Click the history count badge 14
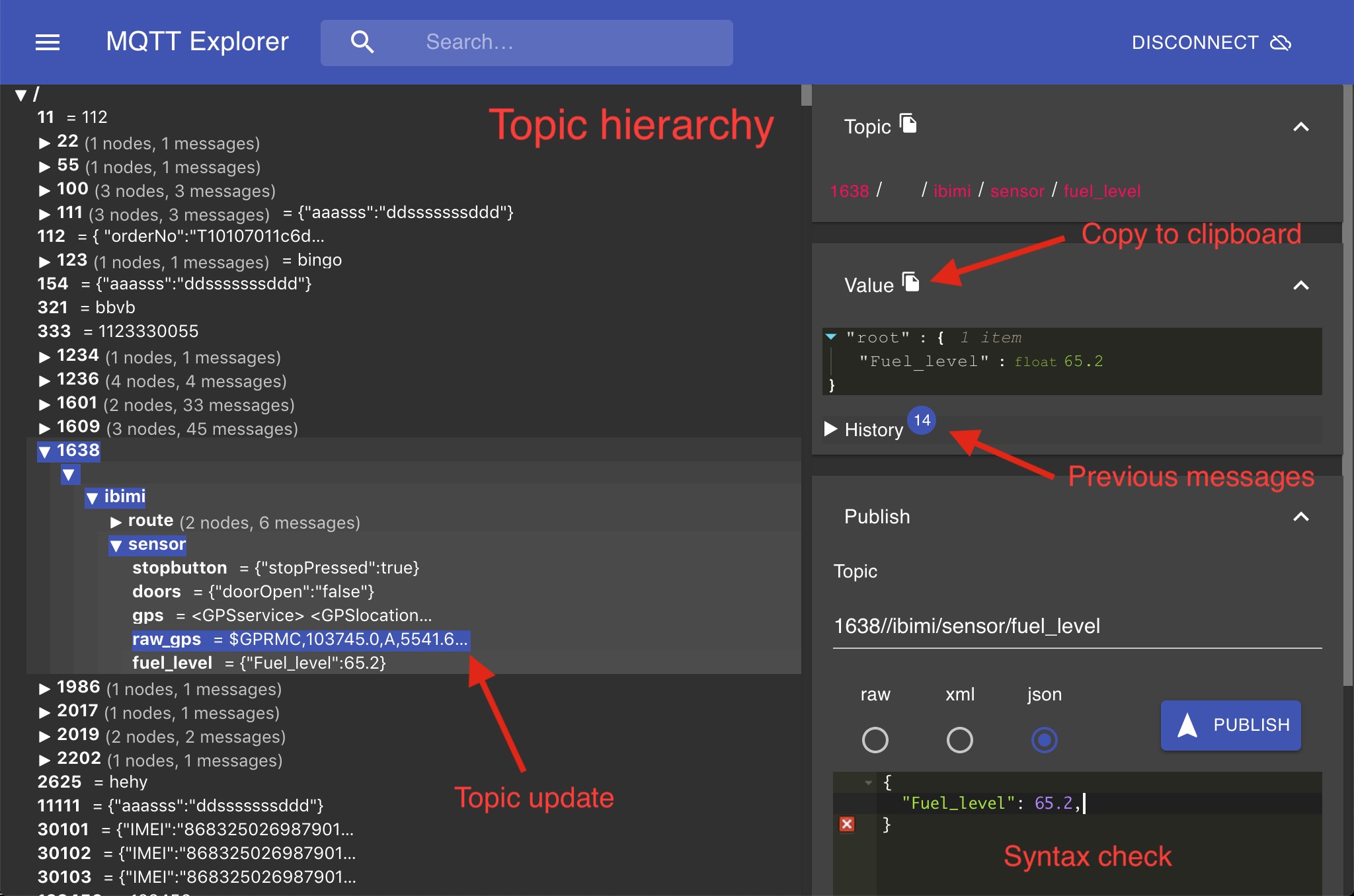 coord(922,420)
